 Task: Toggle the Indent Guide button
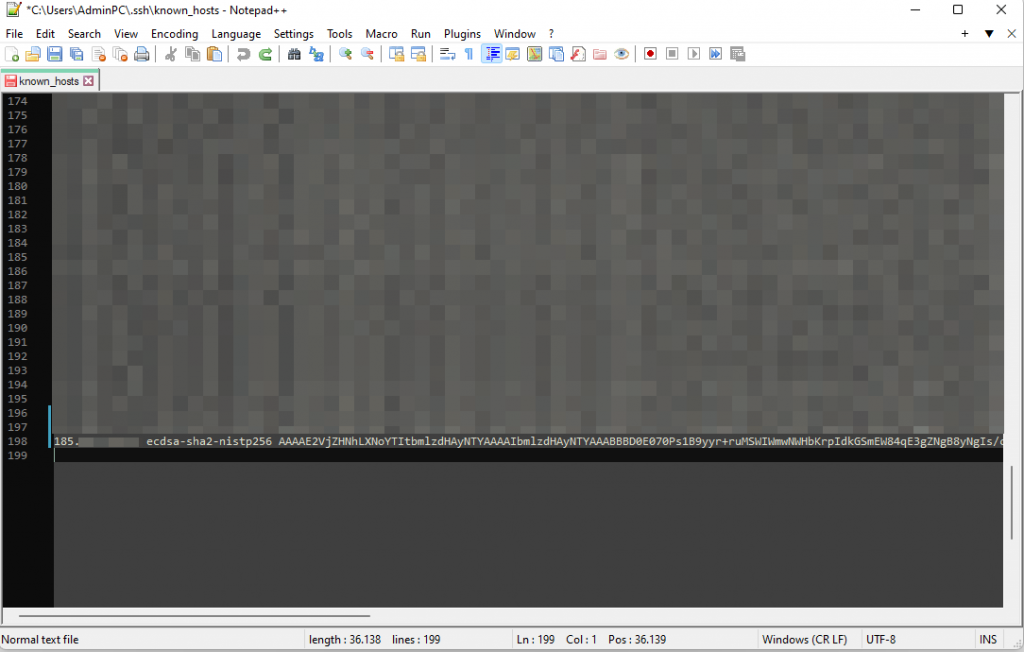(492, 54)
